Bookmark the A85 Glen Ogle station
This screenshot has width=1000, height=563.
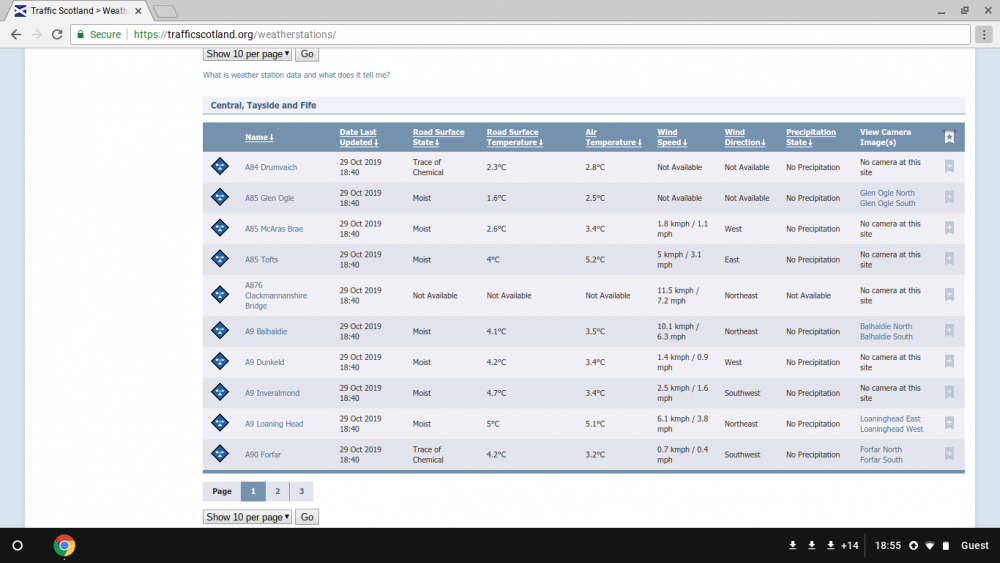tap(949, 197)
